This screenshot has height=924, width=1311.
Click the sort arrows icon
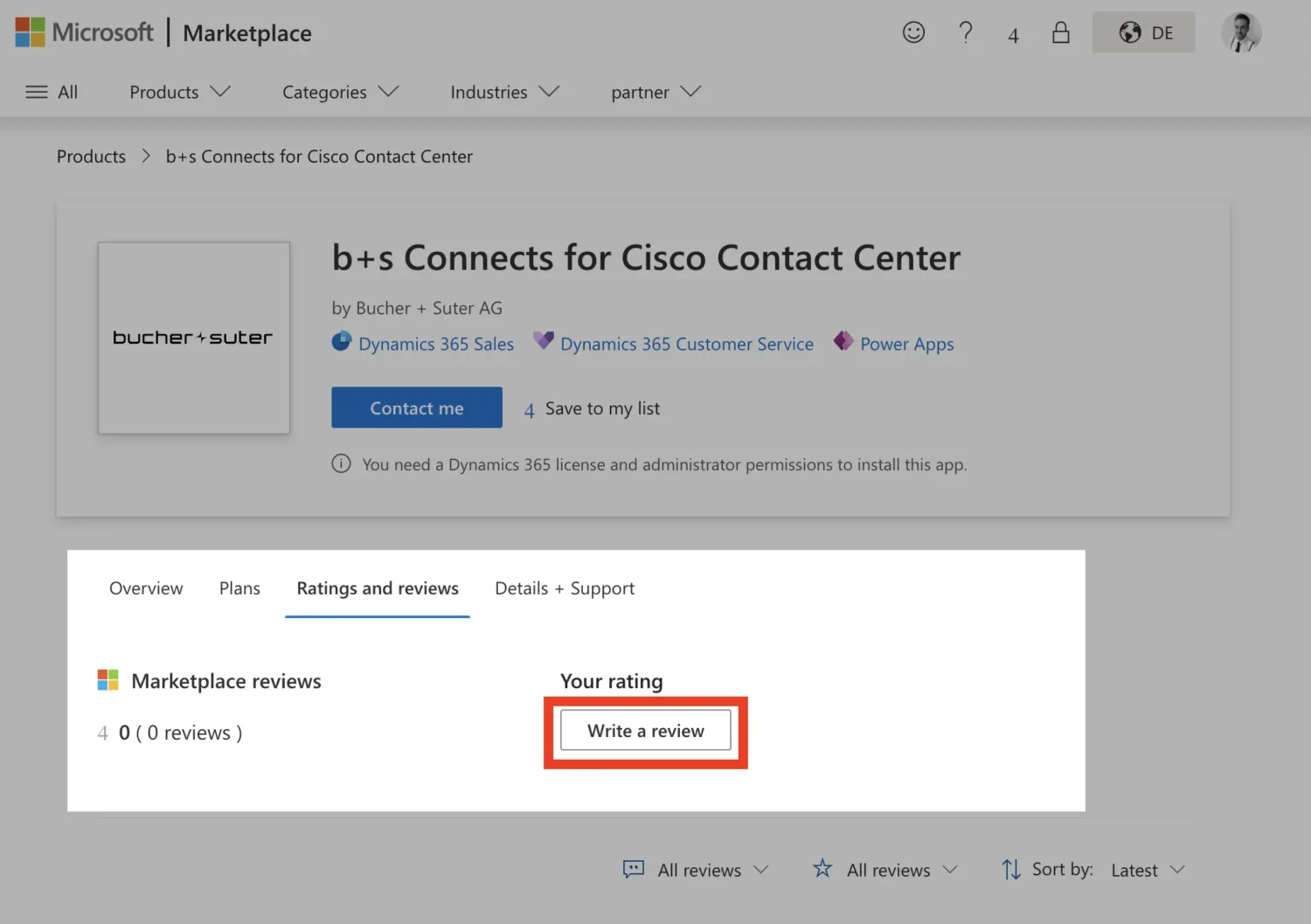[x=1010, y=869]
